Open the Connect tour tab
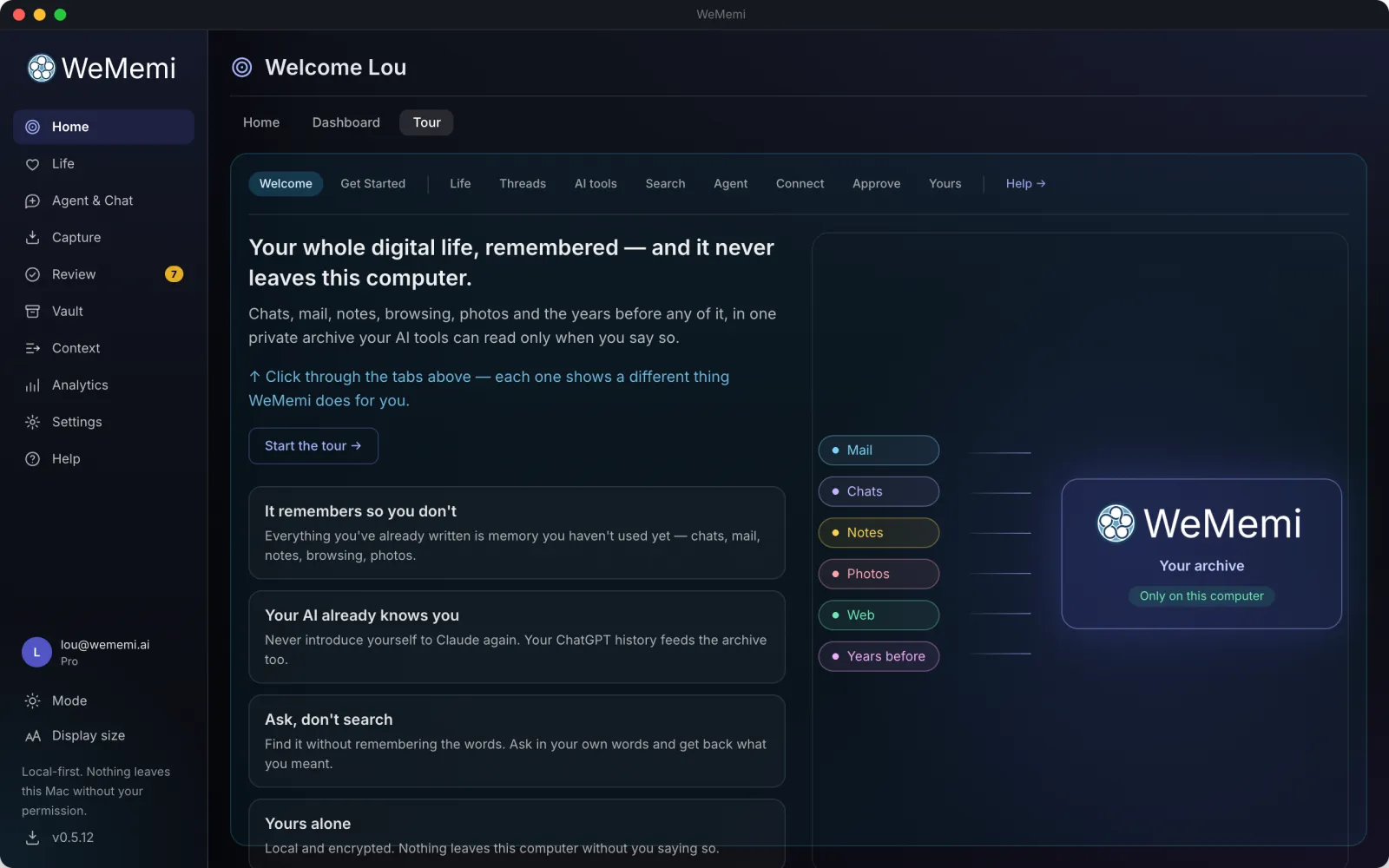 point(800,184)
